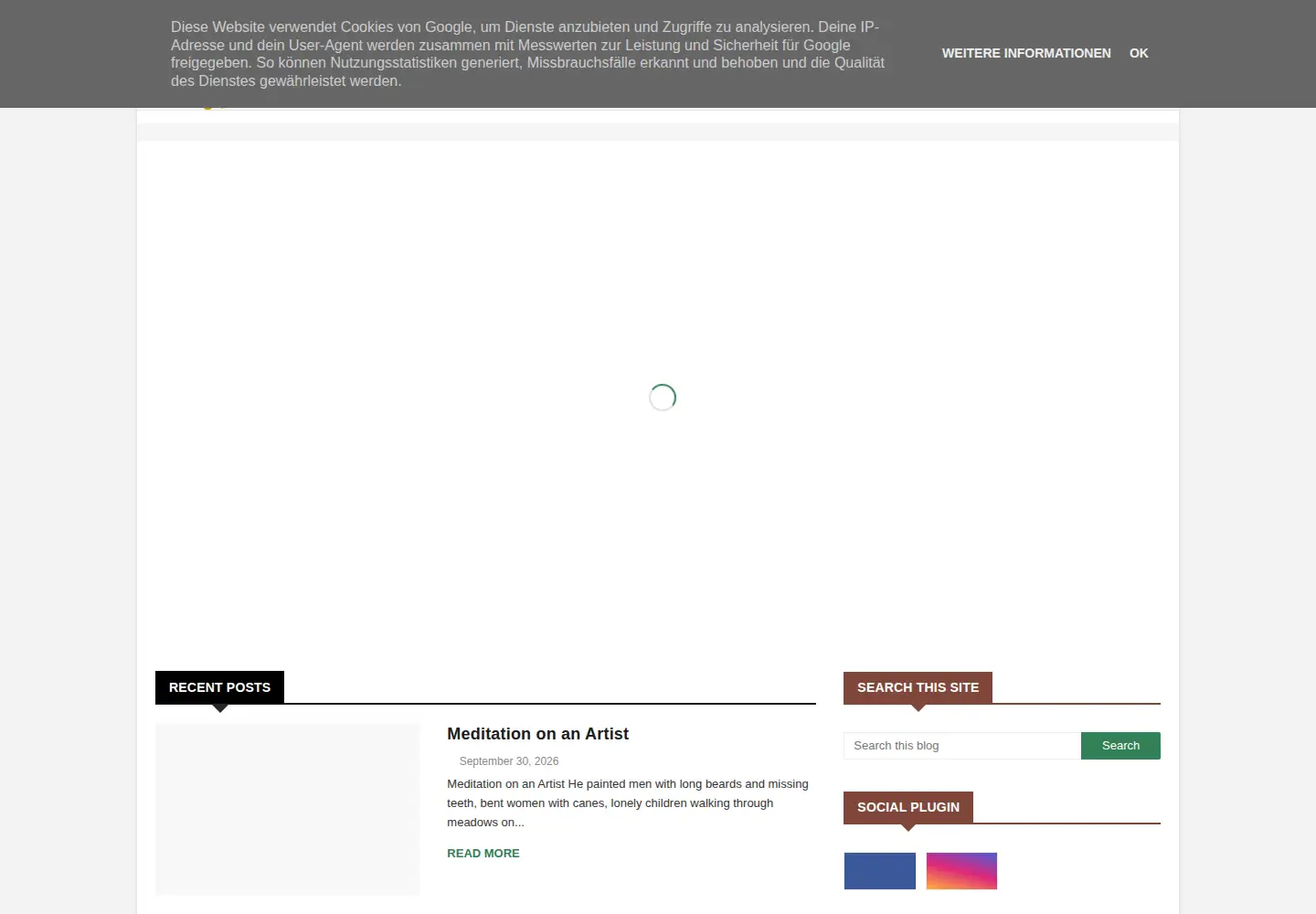This screenshot has width=1316, height=914.
Task: Click the September 30, 2026 post date
Action: [x=509, y=761]
